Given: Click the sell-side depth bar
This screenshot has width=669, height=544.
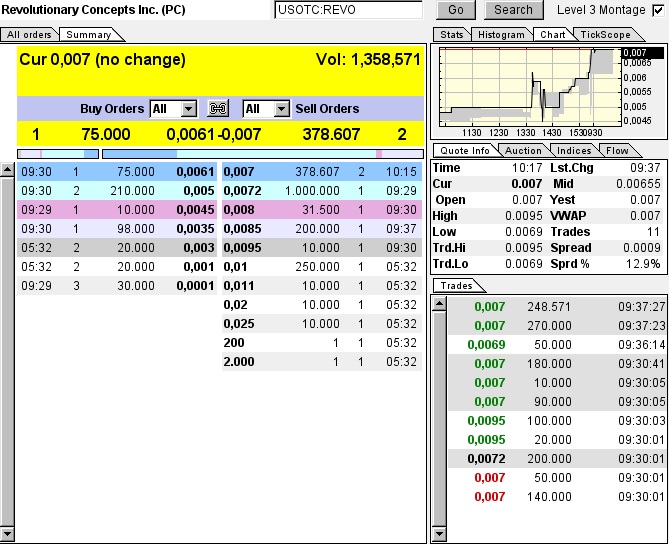Looking at the screenshot, I should pos(263,154).
